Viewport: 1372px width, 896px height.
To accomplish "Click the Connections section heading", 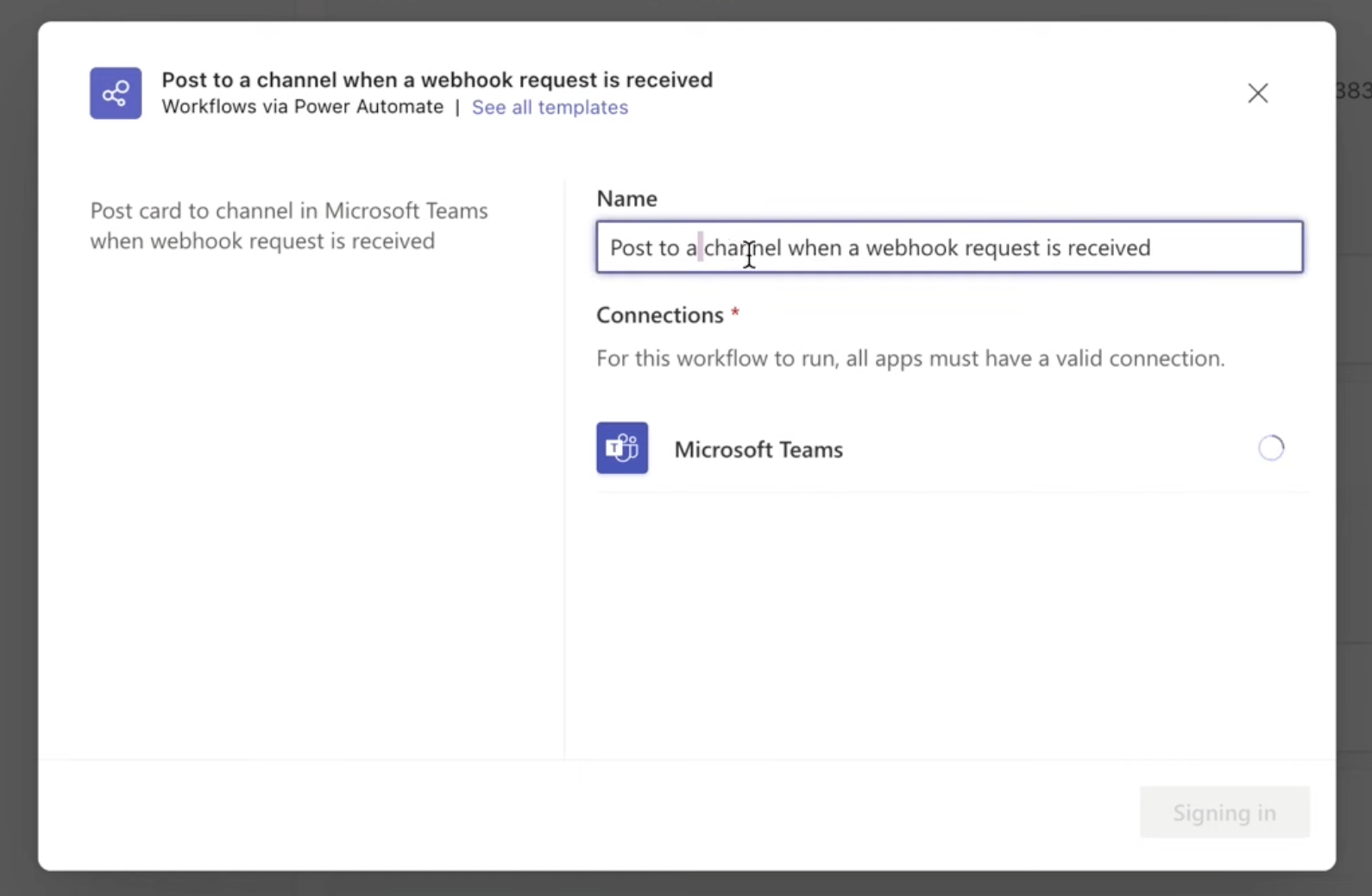I will tap(659, 315).
